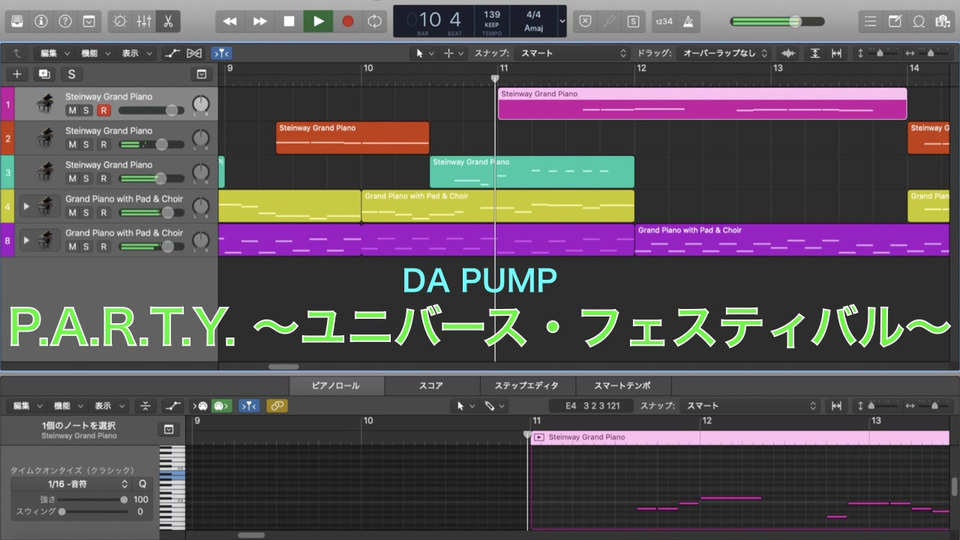Open Quick Help question mark icon

tap(65, 21)
